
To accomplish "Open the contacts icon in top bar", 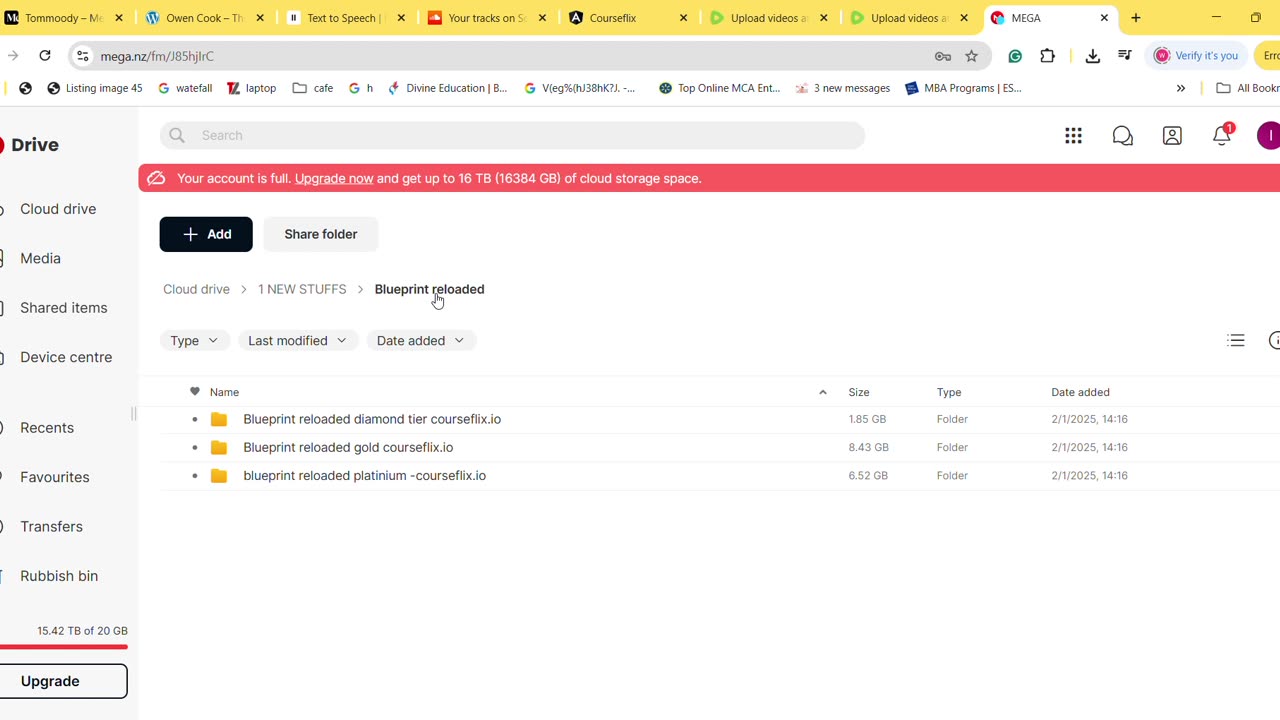I will pyautogui.click(x=1172, y=136).
